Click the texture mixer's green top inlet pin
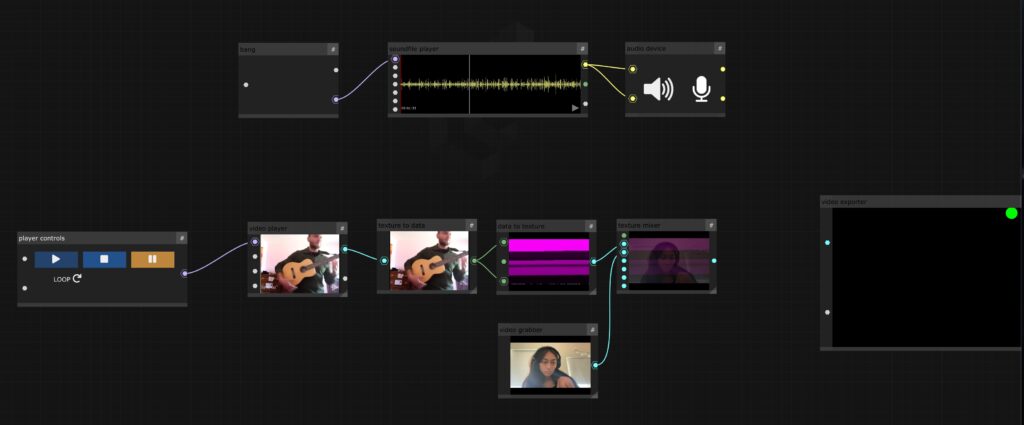This screenshot has width=1024, height=425. click(624, 236)
